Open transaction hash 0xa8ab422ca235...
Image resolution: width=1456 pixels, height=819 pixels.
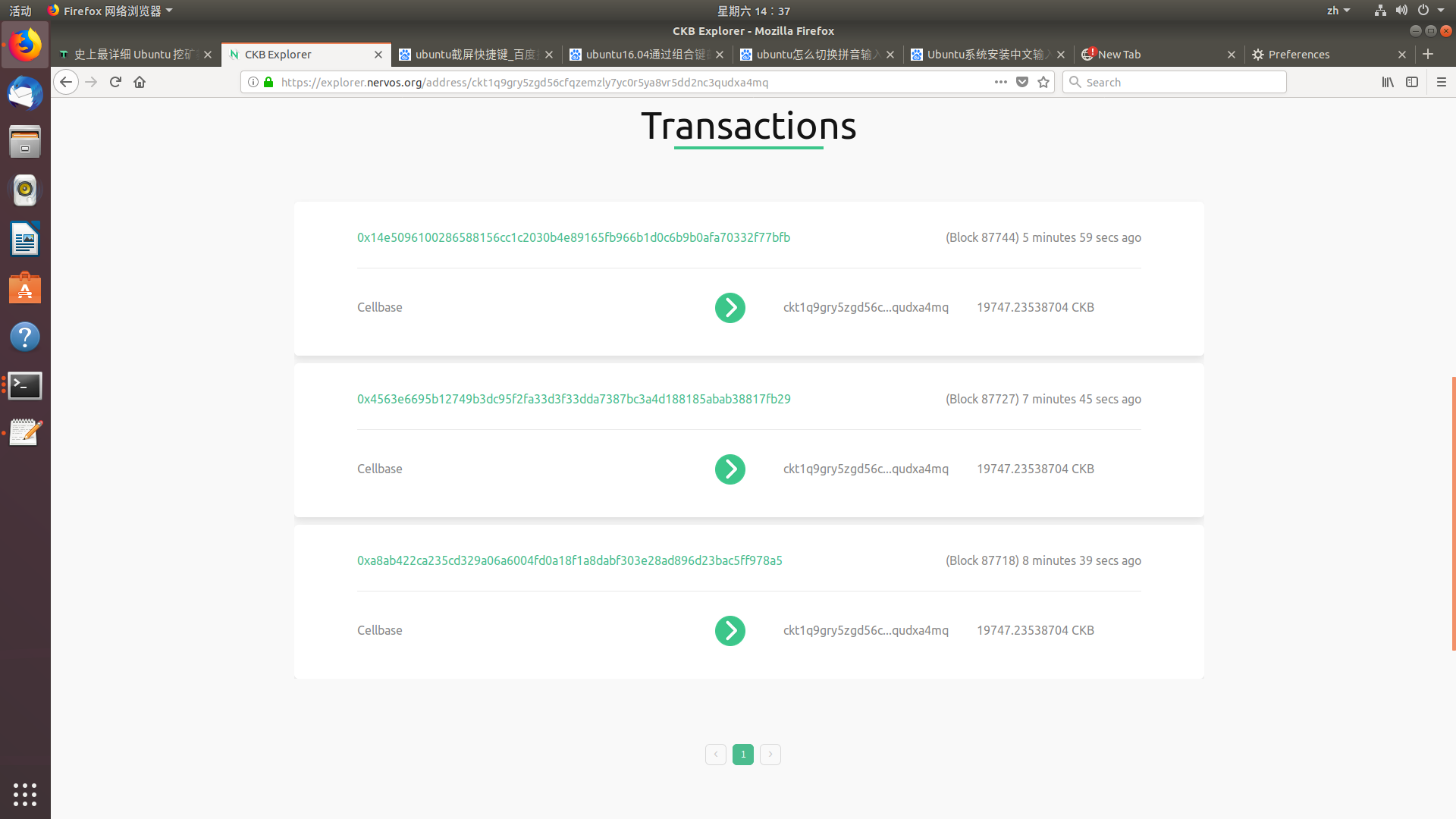tap(570, 560)
